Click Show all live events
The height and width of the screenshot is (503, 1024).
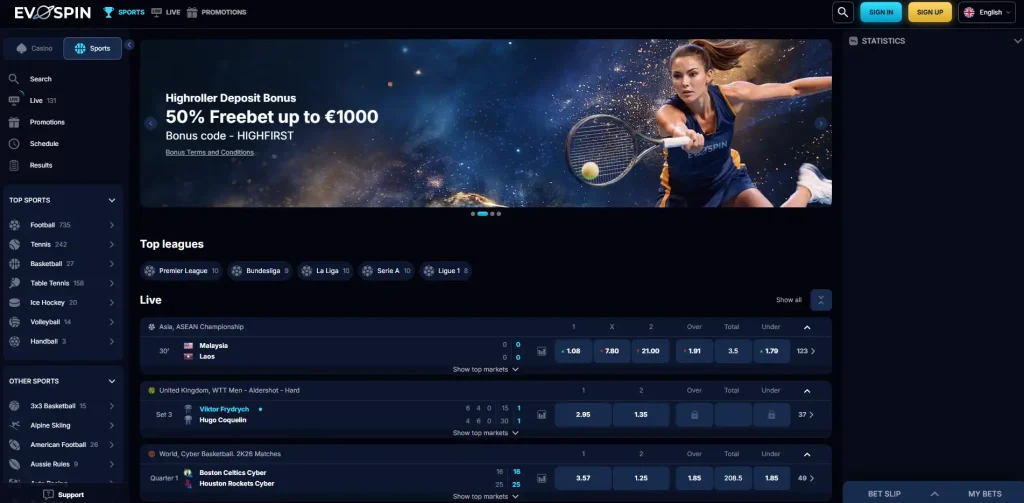(789, 300)
